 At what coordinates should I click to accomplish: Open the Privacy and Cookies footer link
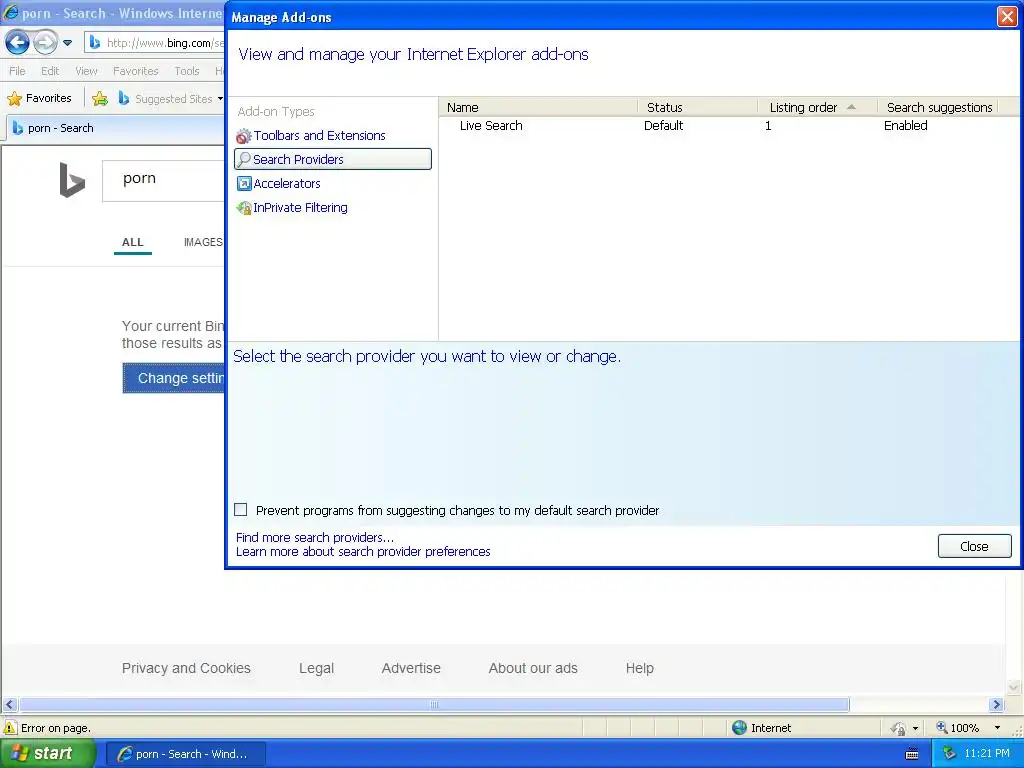pyautogui.click(x=186, y=668)
